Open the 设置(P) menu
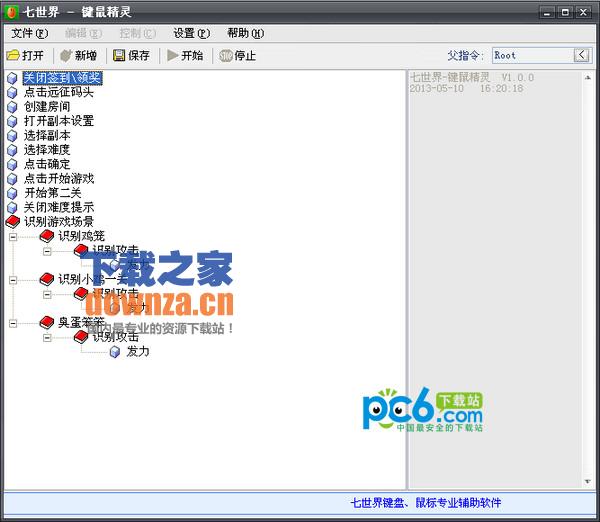This screenshot has width=600, height=522. [192, 34]
